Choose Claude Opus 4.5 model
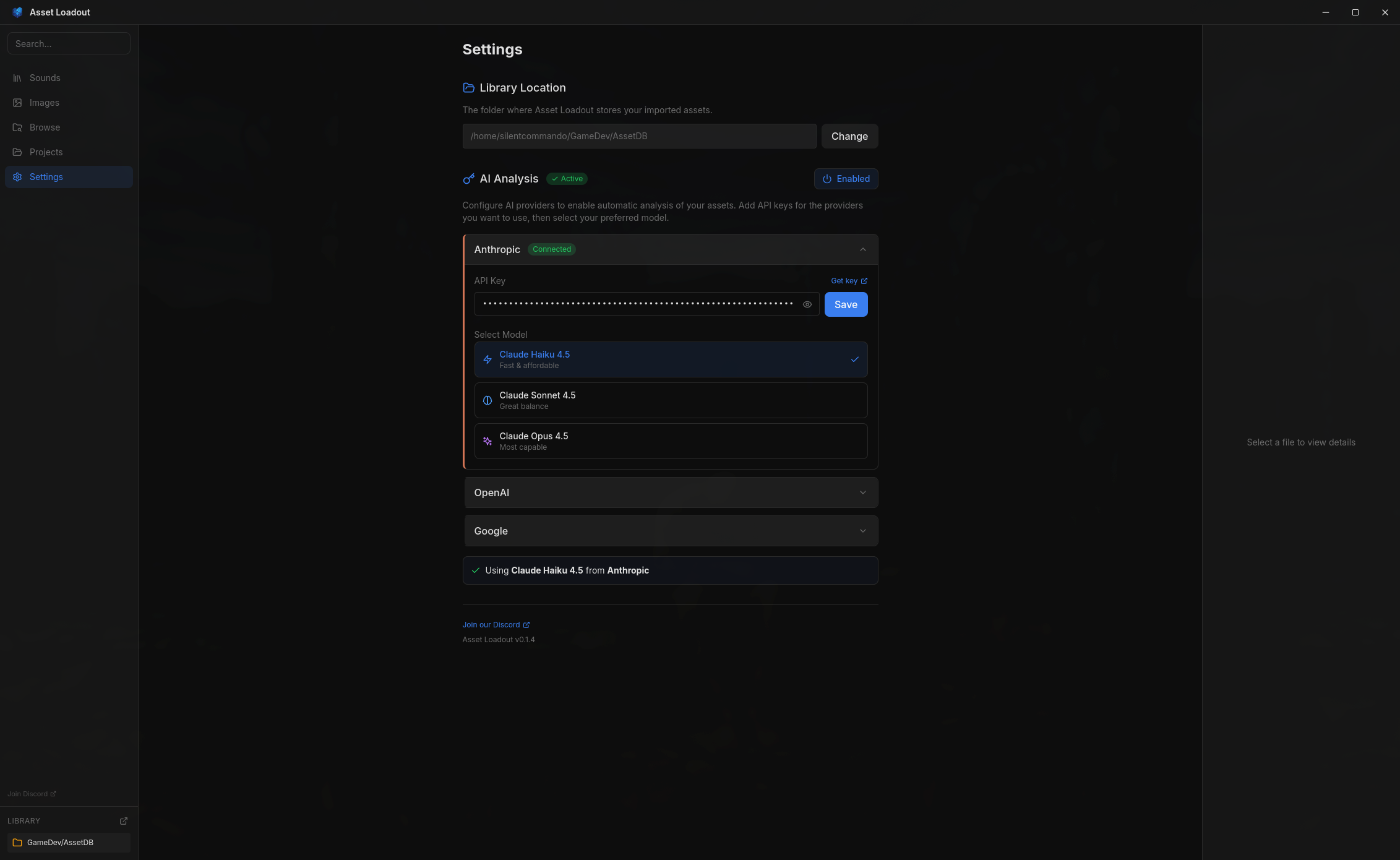The width and height of the screenshot is (1400, 860). coord(670,441)
